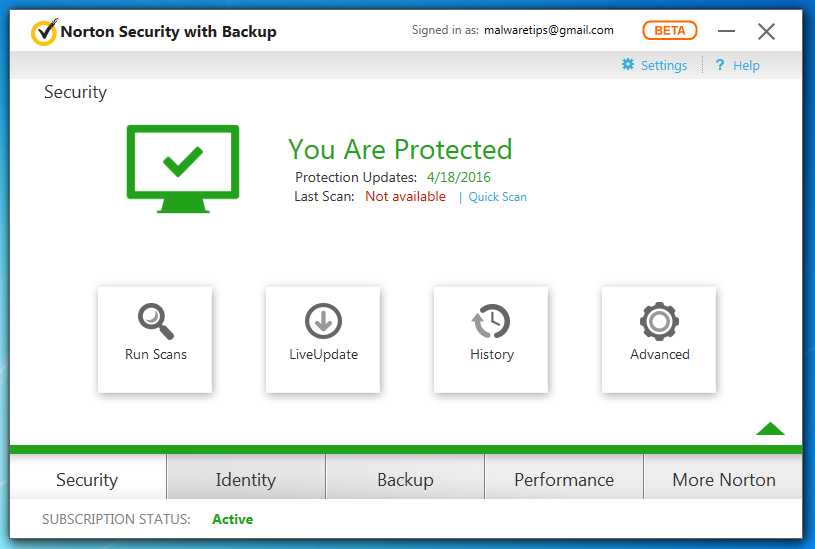Open the More Norton tab
Screen dimensions: 815x549
724,479
